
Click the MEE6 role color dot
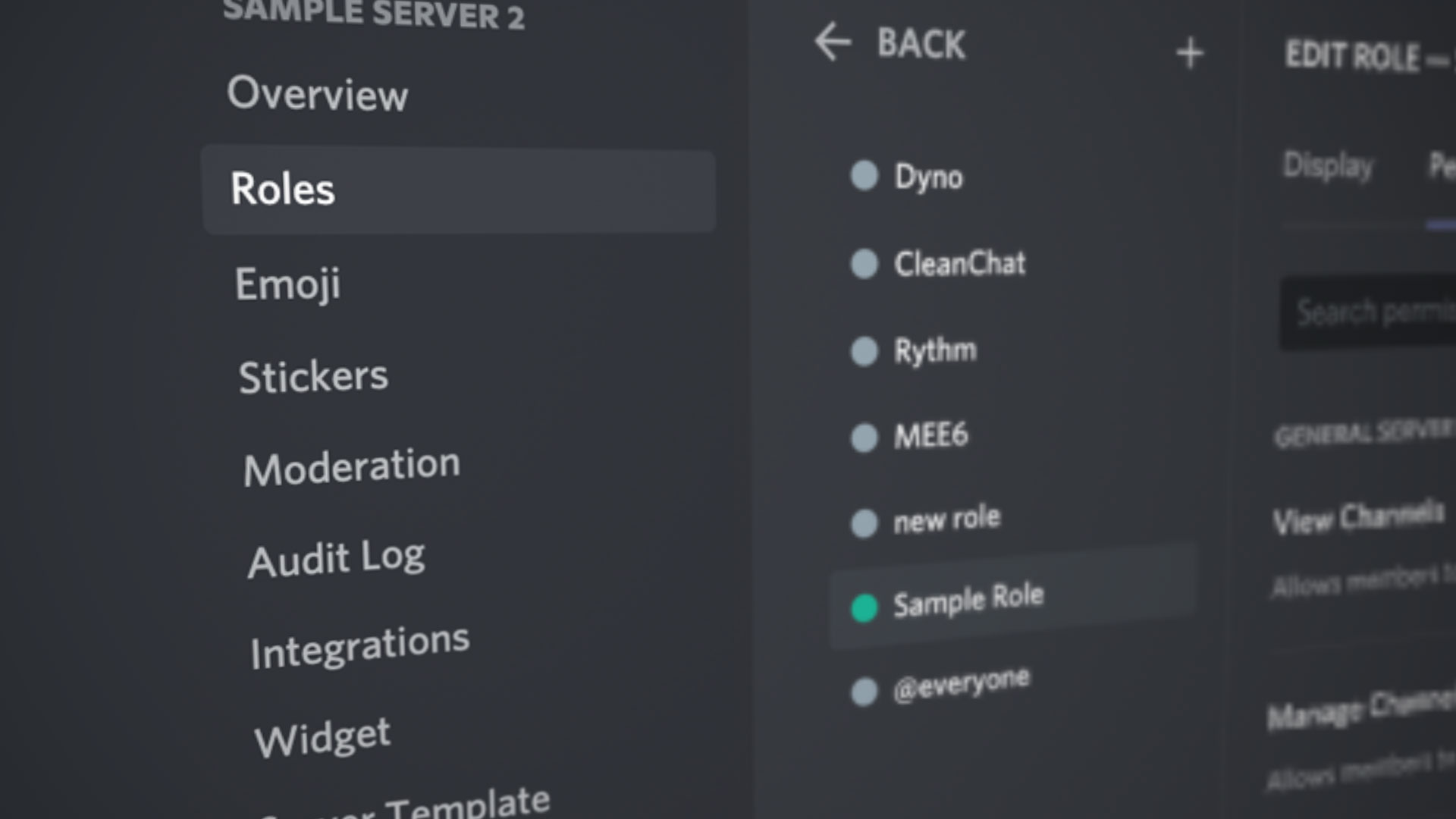864,440
